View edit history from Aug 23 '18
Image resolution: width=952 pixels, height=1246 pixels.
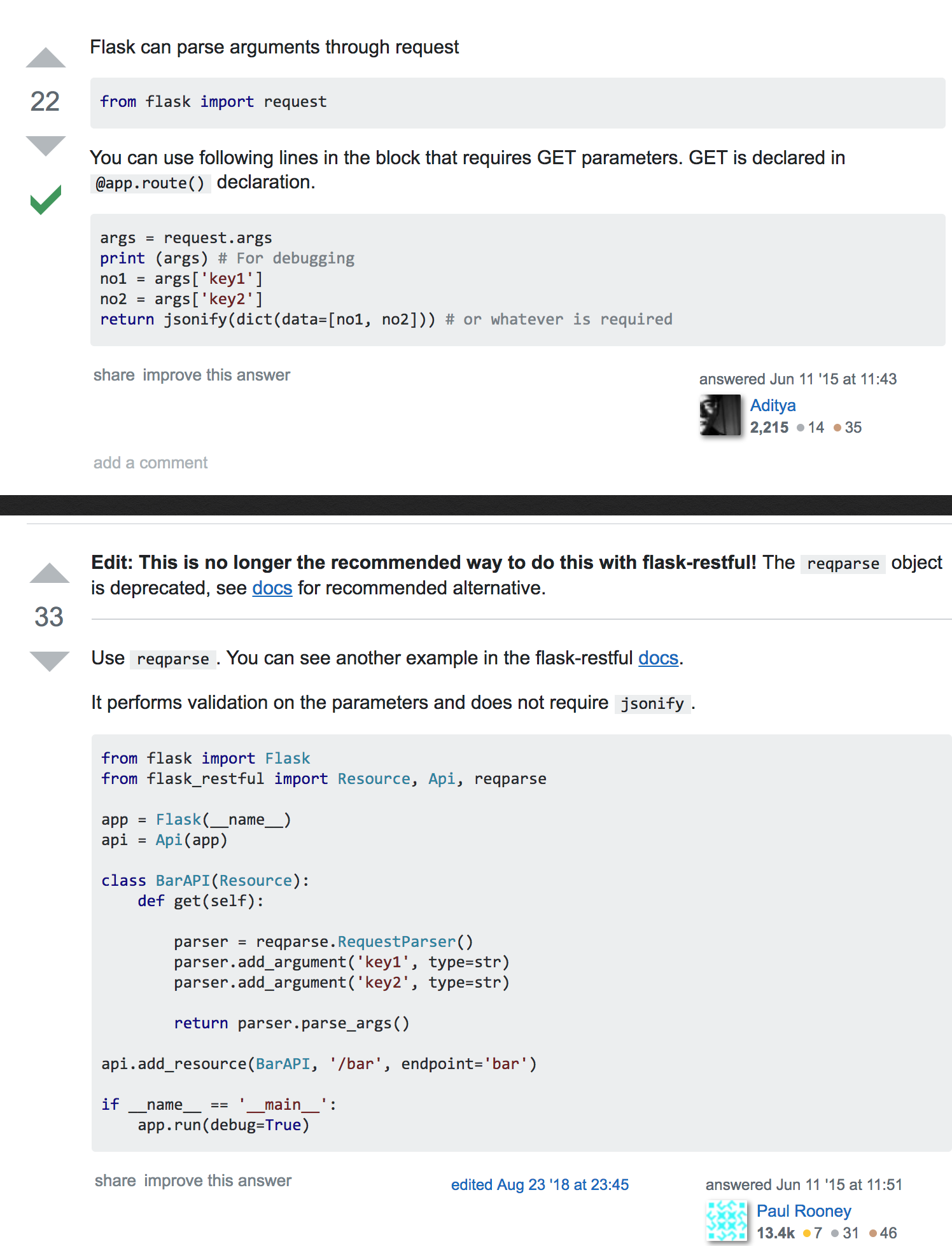click(x=540, y=1185)
